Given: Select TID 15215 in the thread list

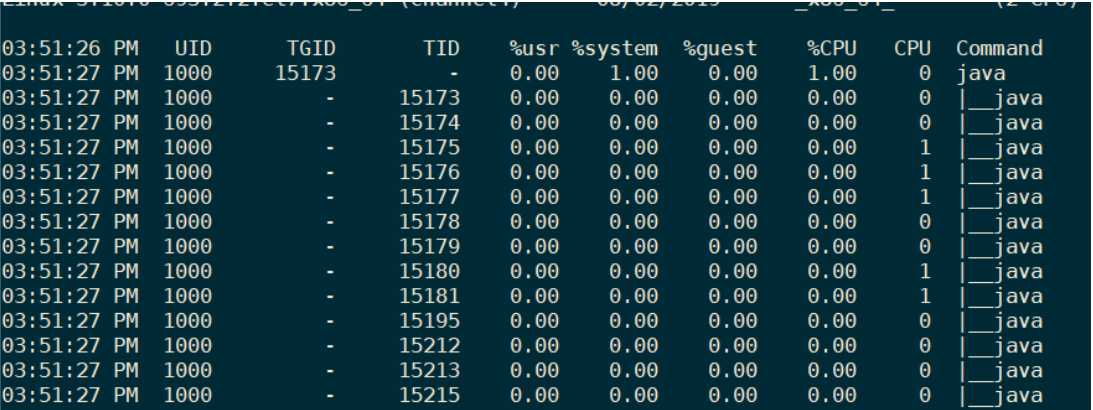Looking at the screenshot, I should click(x=429, y=395).
